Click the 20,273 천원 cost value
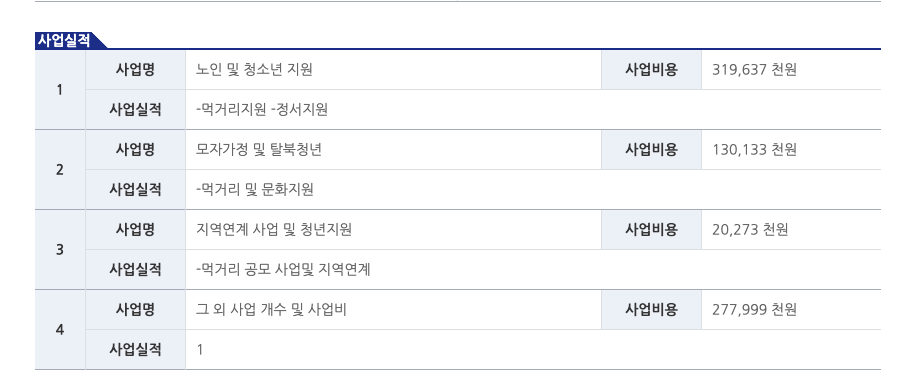 pos(750,229)
